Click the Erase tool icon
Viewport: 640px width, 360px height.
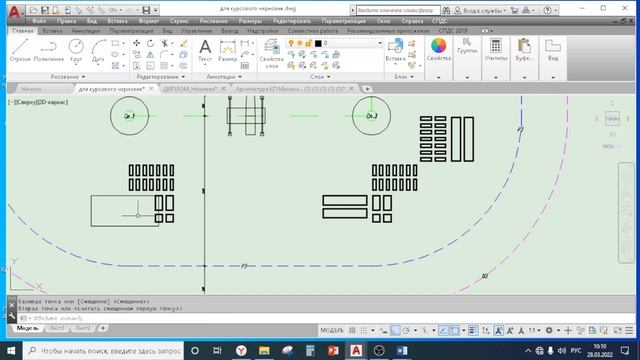[x=184, y=43]
